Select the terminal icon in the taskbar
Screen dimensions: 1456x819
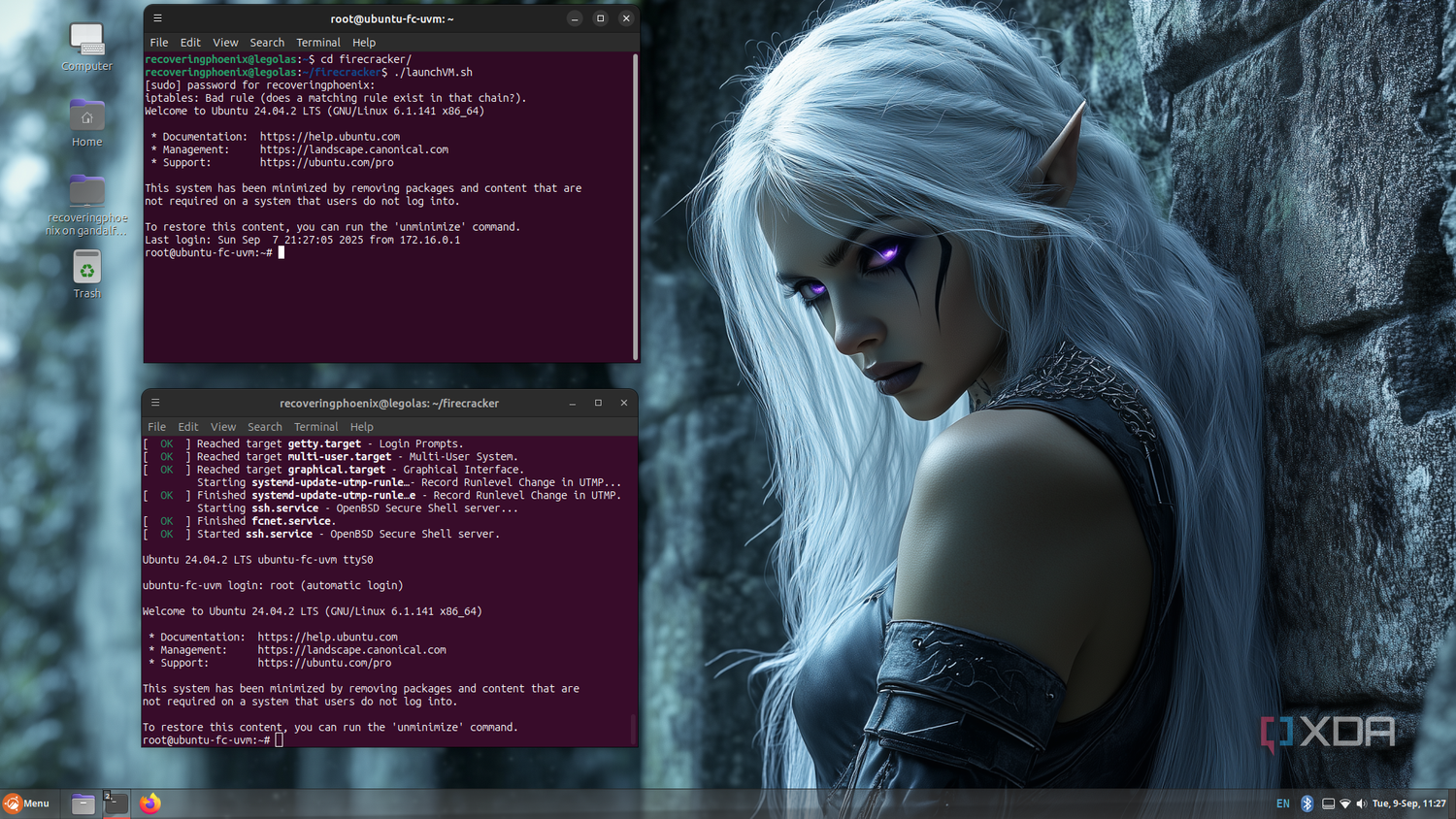[x=116, y=803]
